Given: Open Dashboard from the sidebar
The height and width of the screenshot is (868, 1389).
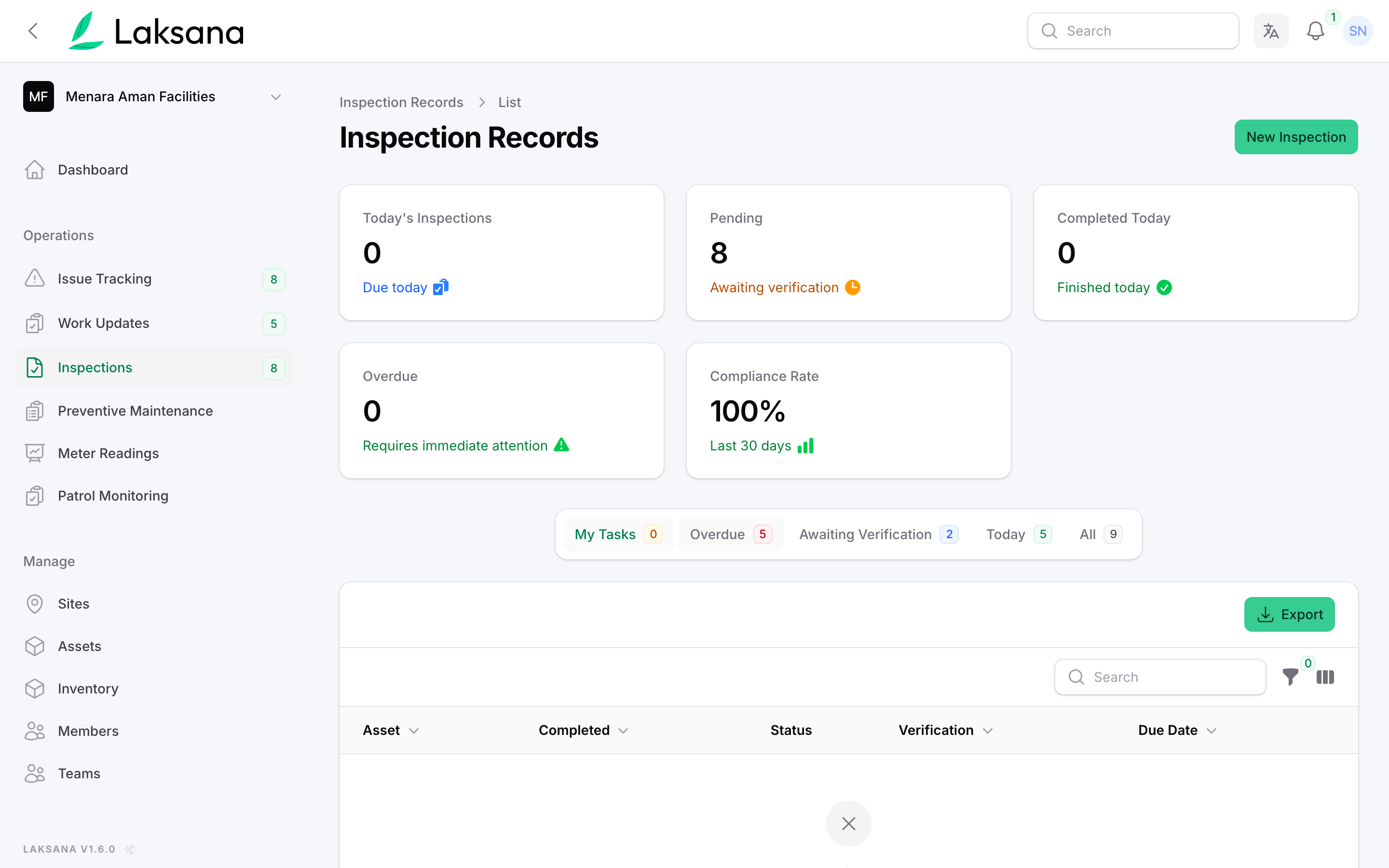Looking at the screenshot, I should (154, 170).
